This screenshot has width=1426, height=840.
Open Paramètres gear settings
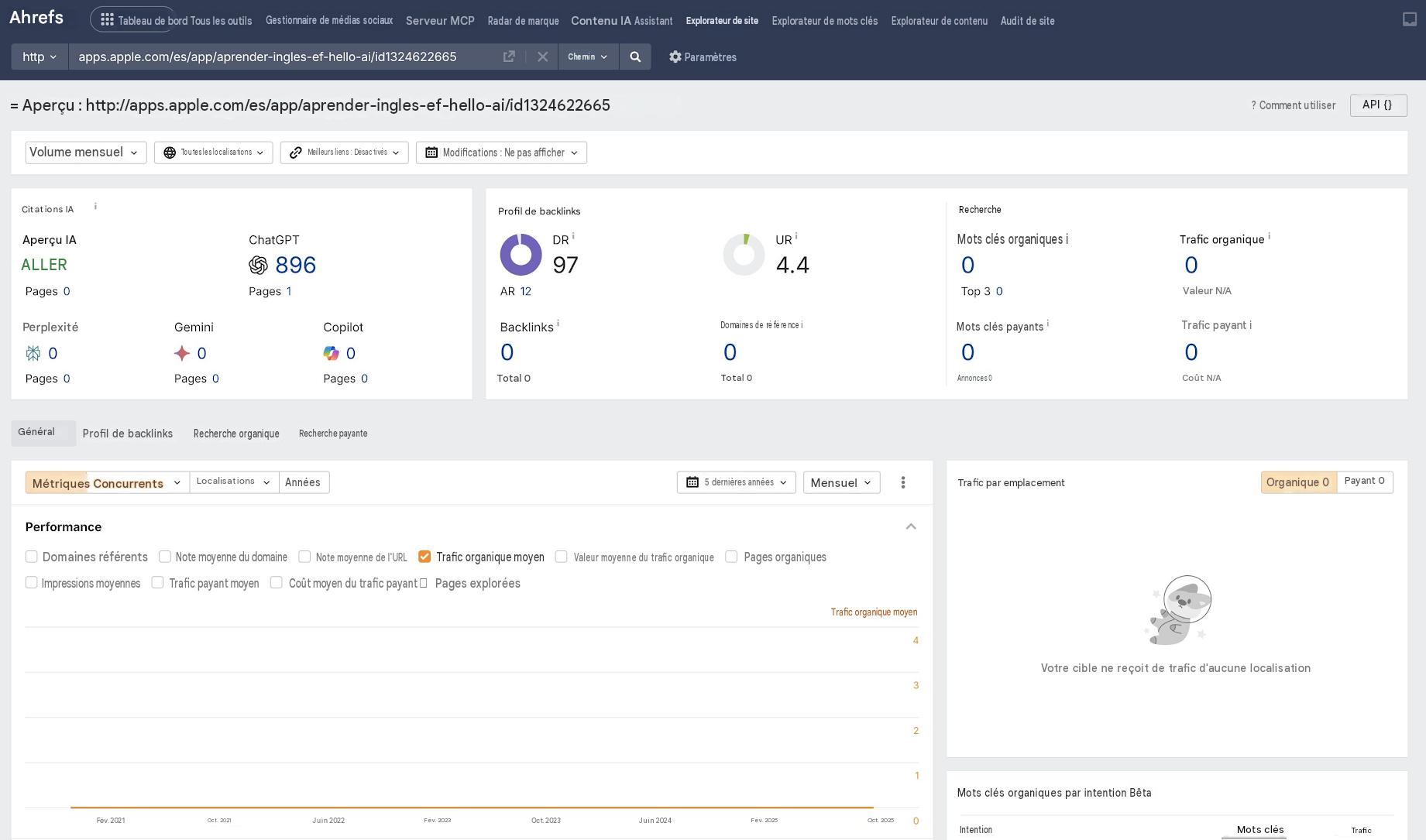click(703, 57)
